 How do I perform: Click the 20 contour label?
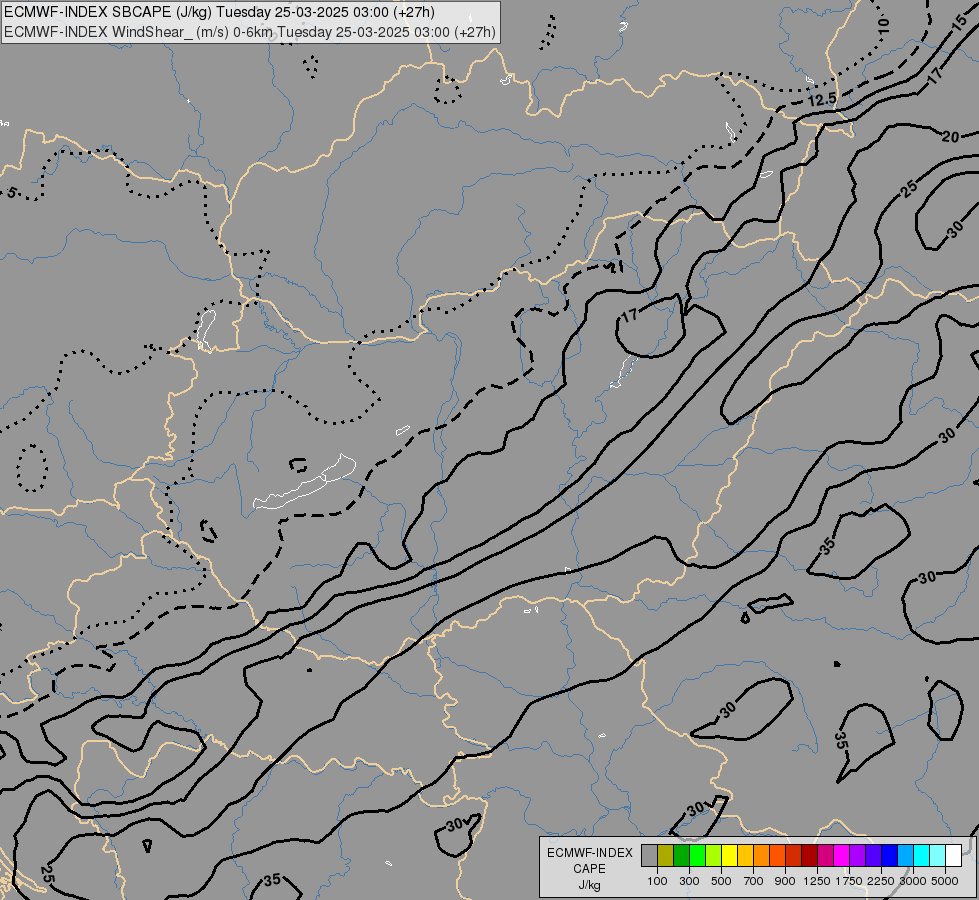(x=950, y=137)
